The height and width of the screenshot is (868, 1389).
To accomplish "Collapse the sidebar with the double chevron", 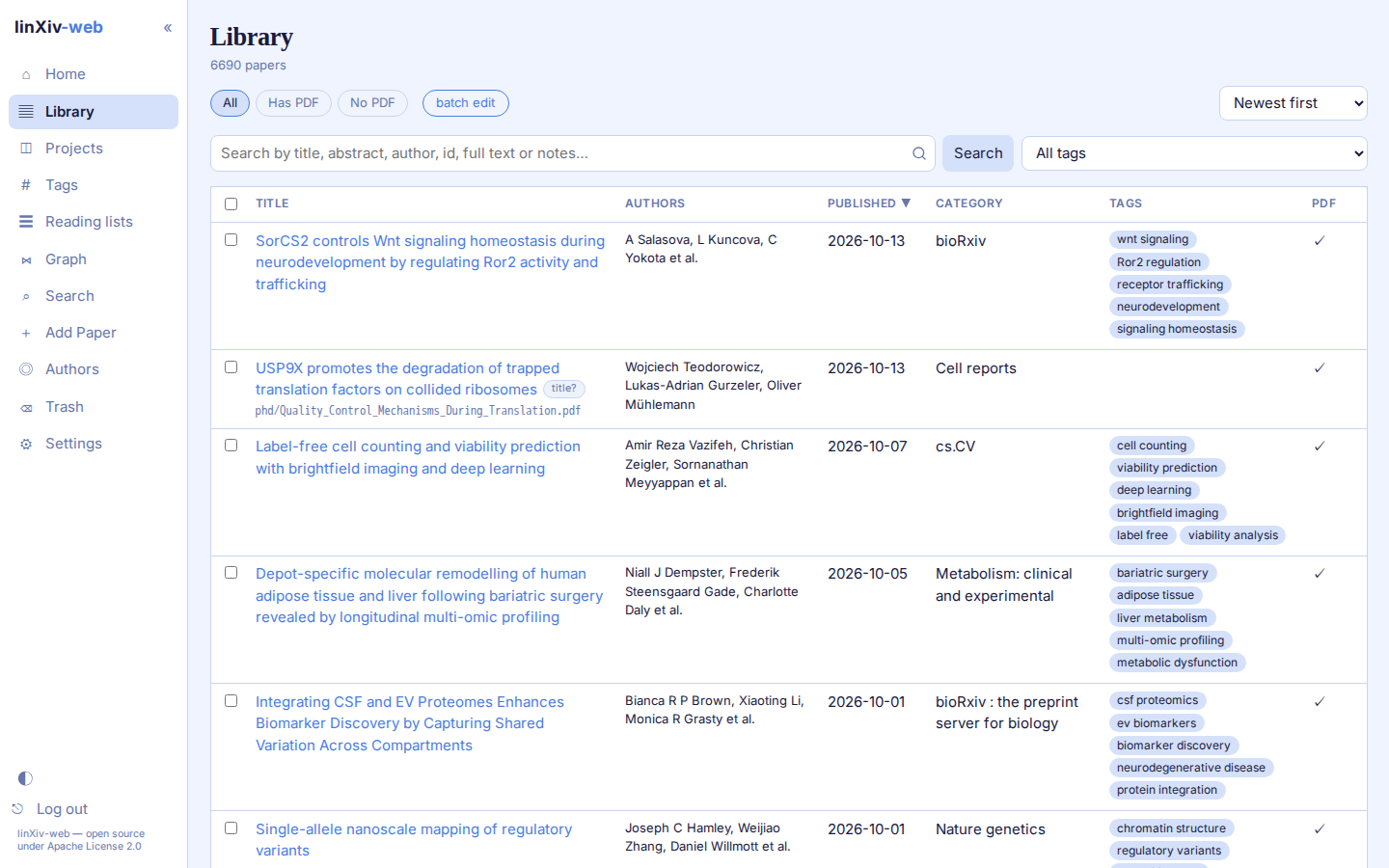I will point(168,28).
